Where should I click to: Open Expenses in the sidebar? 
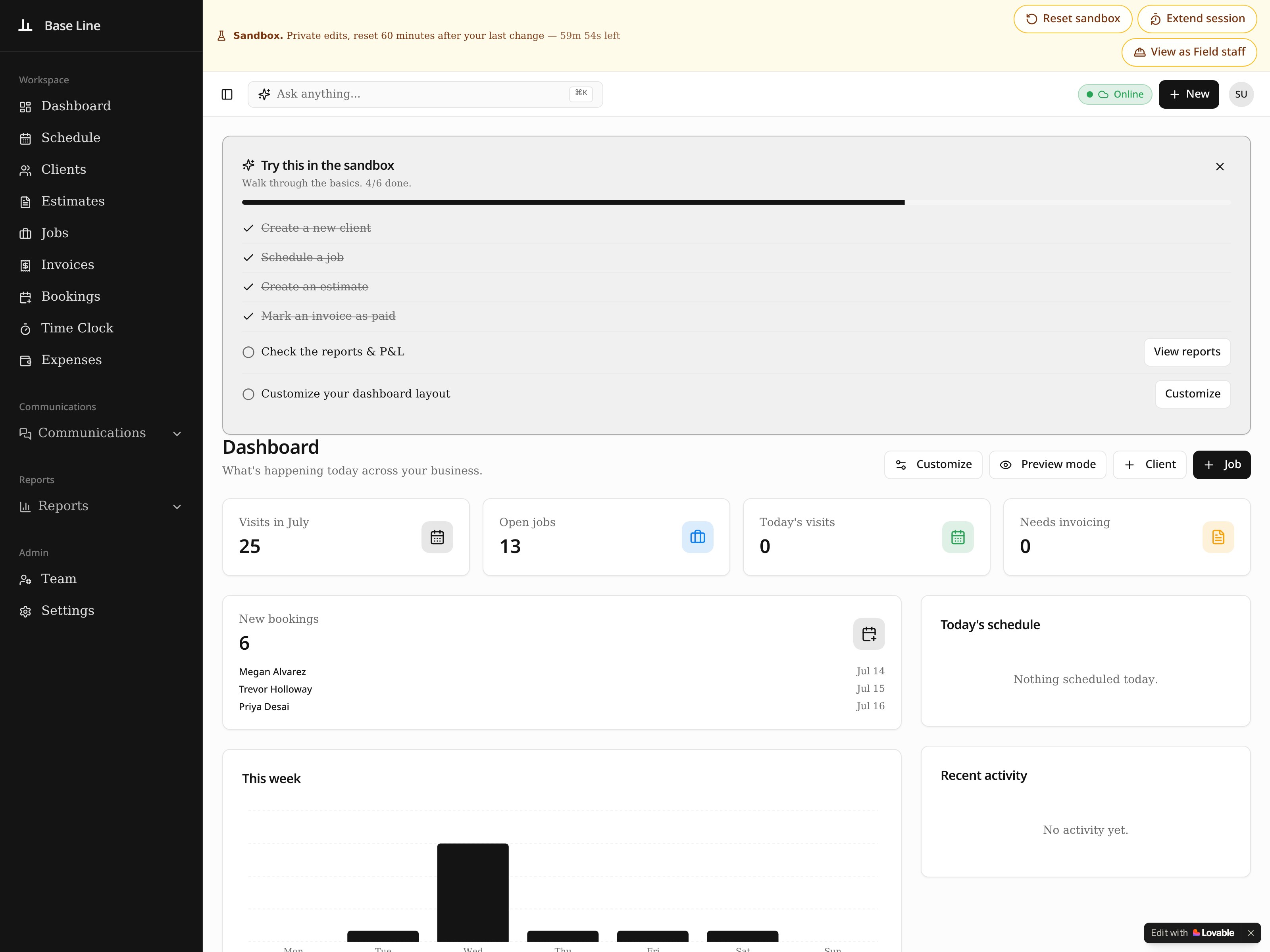(101, 360)
